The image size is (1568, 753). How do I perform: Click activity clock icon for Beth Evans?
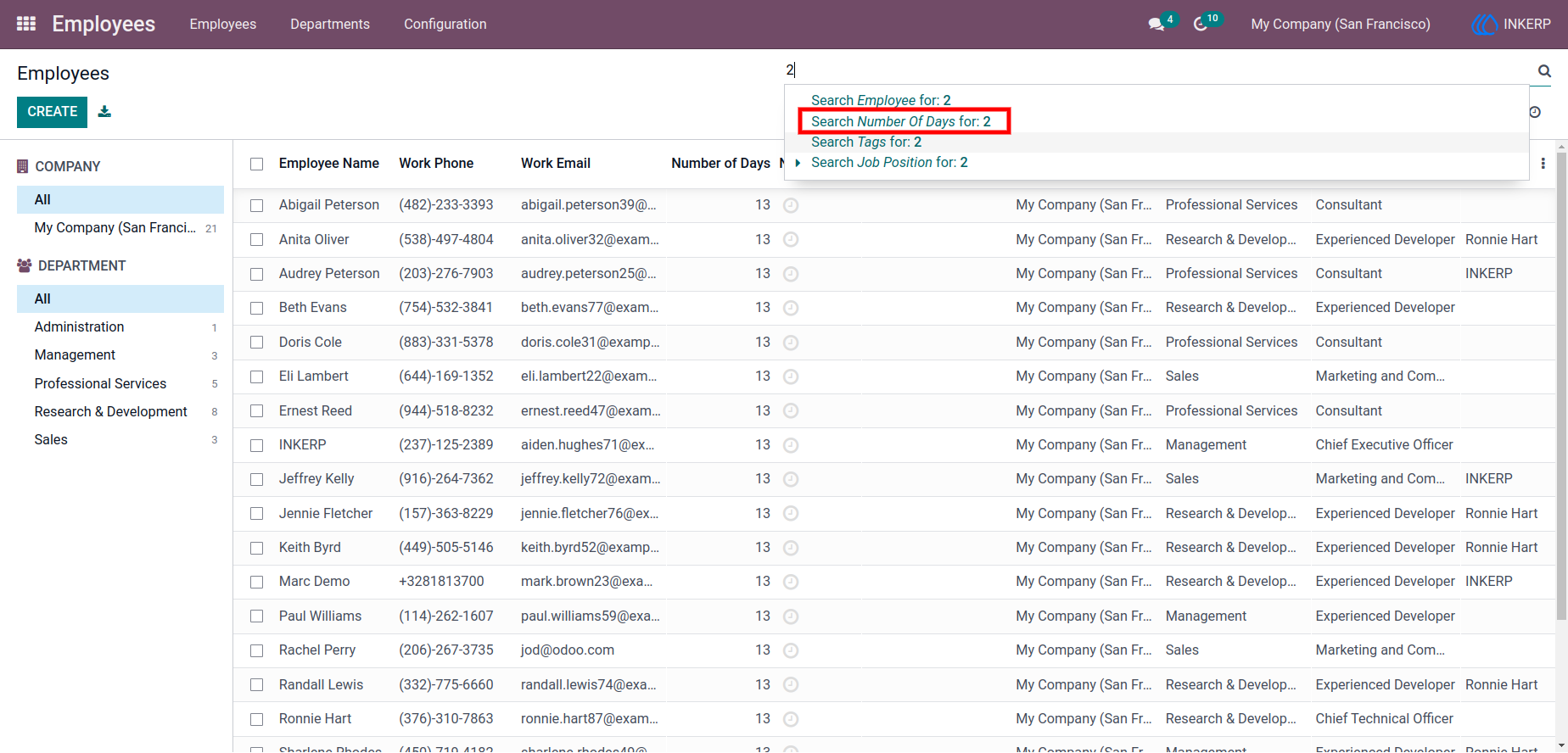(x=791, y=308)
